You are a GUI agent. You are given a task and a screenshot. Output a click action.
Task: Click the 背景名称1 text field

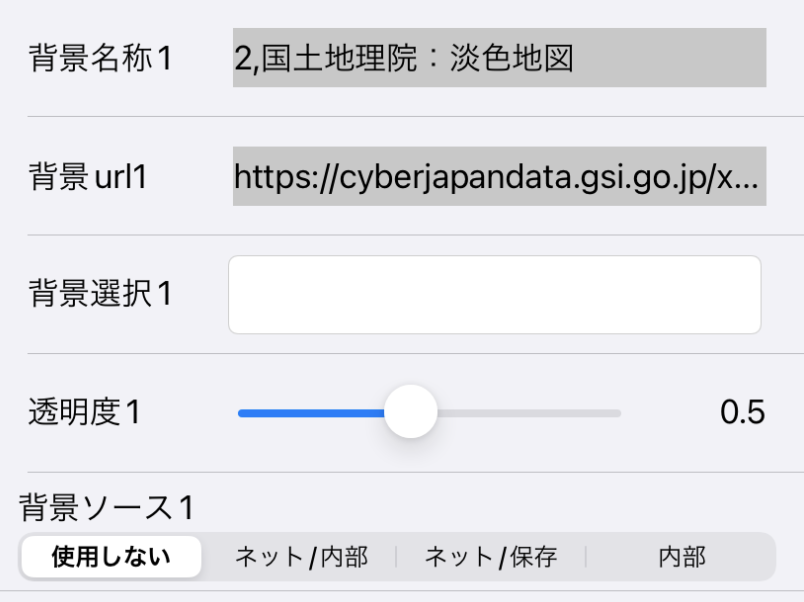point(499,57)
